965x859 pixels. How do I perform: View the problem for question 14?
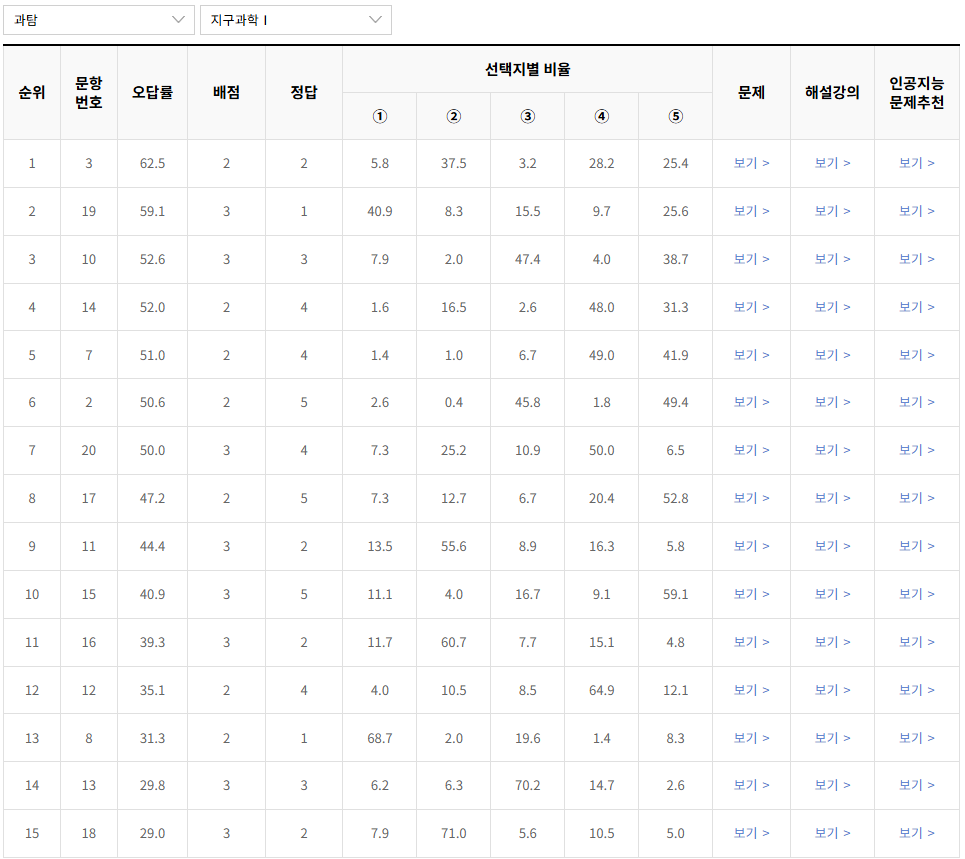pos(751,307)
